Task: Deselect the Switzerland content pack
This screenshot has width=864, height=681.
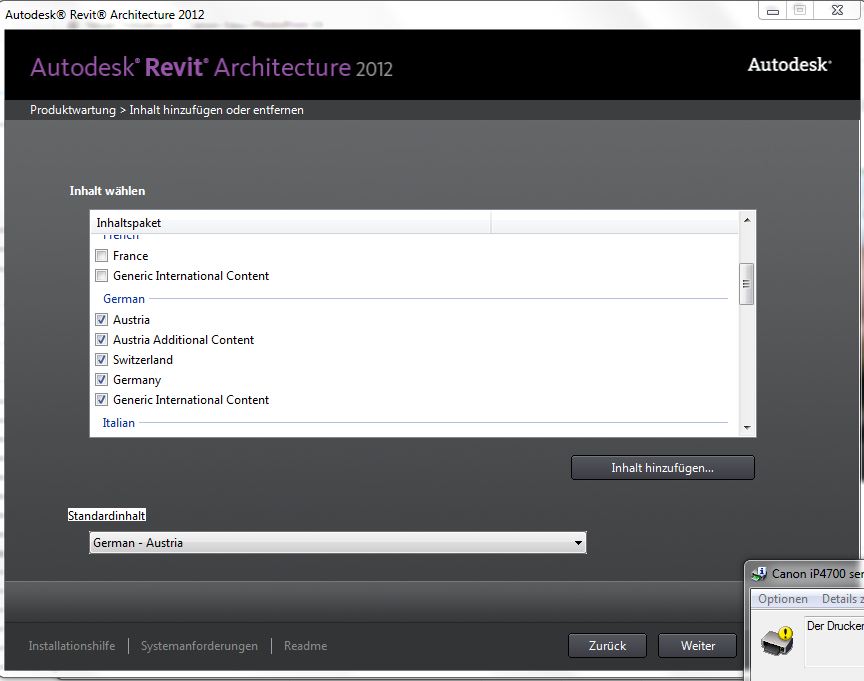Action: coord(101,360)
